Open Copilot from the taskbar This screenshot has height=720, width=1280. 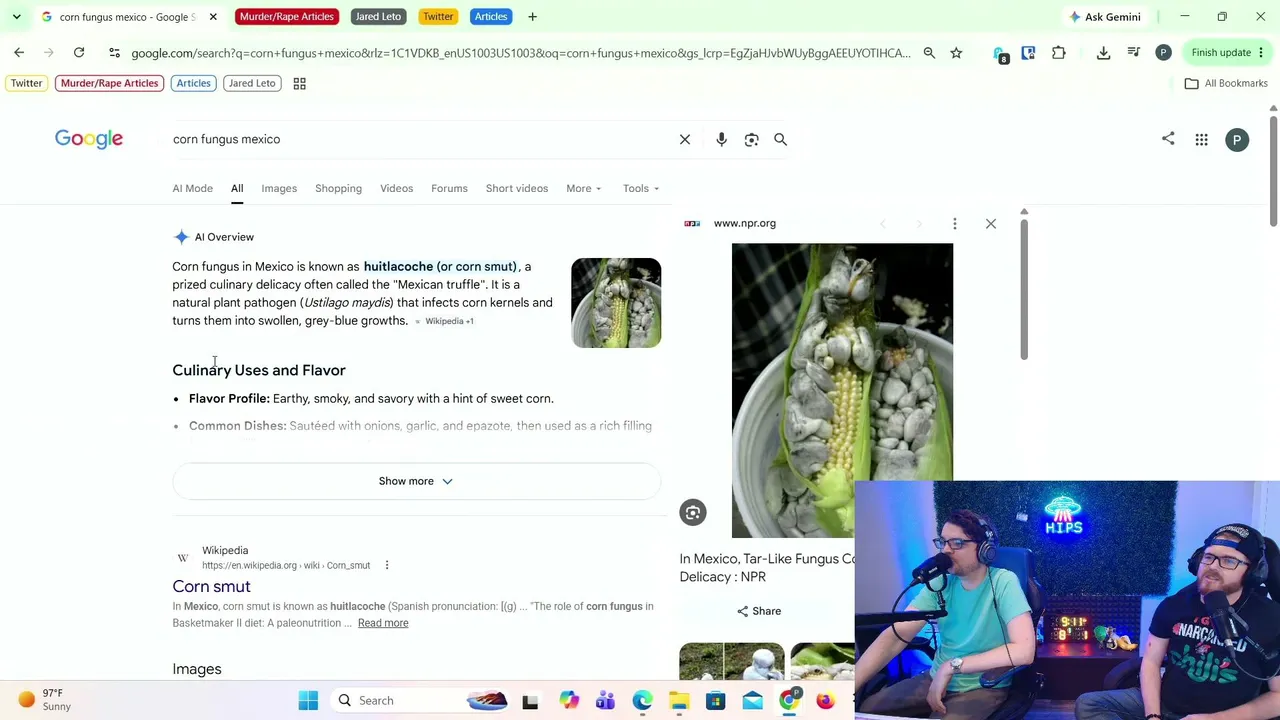tap(569, 700)
